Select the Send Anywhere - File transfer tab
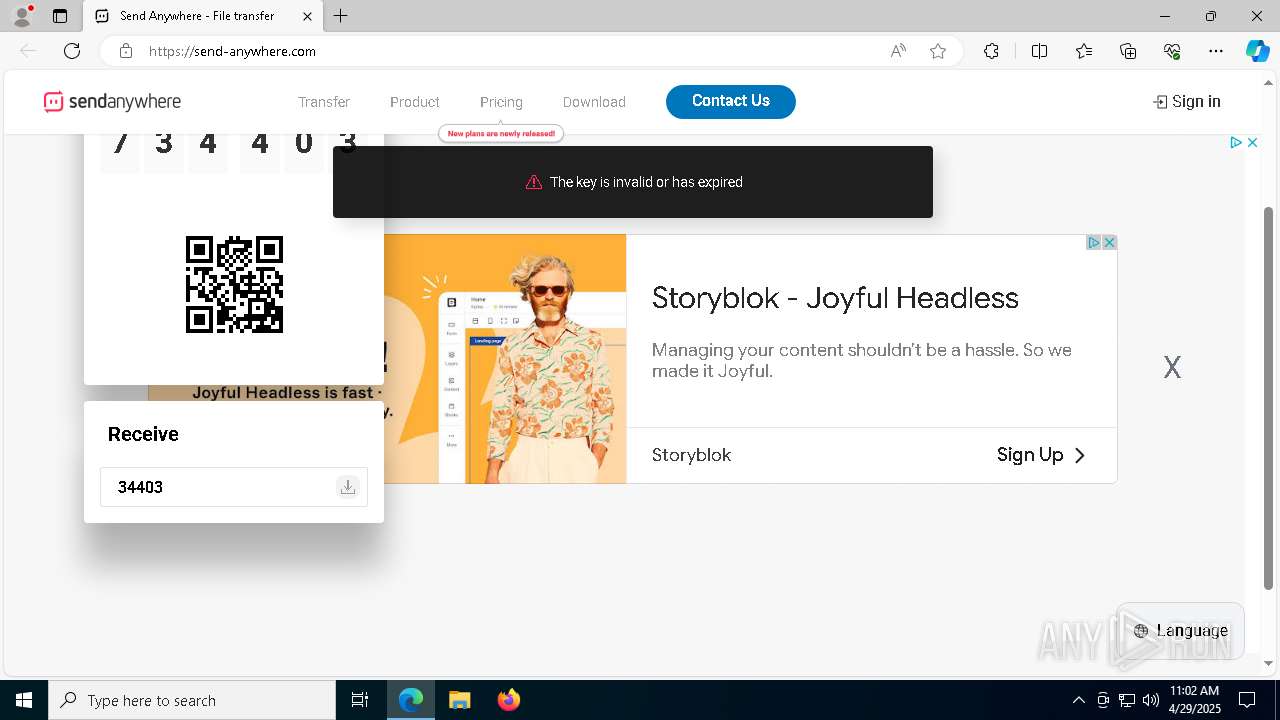The image size is (1280, 720). point(202,16)
